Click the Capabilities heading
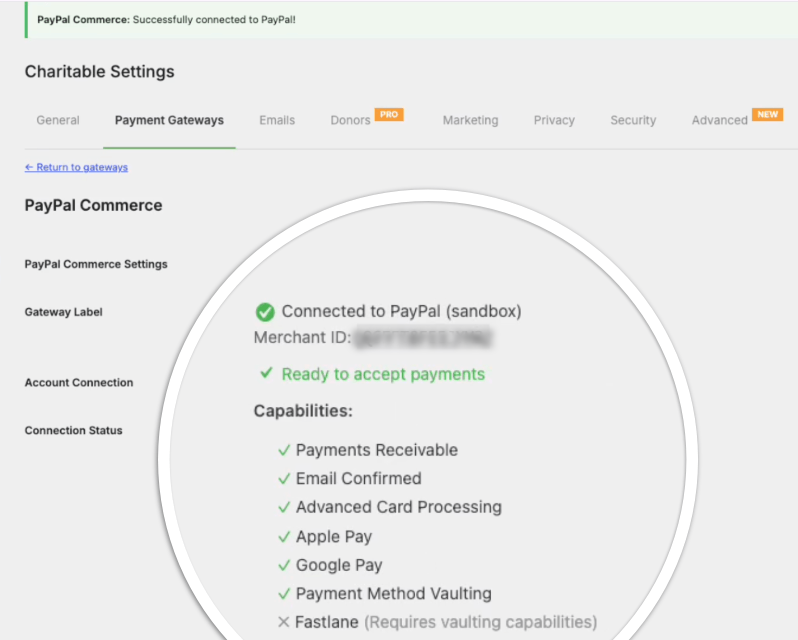Viewport: 798px width, 640px height. 303,411
